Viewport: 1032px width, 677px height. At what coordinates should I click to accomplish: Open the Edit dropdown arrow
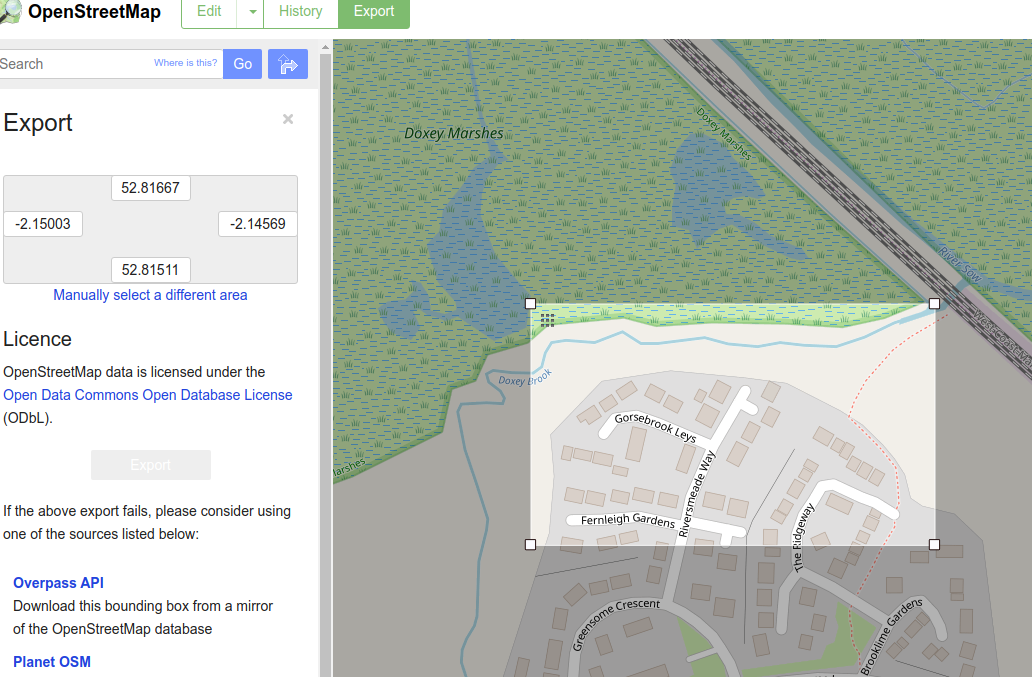(252, 13)
